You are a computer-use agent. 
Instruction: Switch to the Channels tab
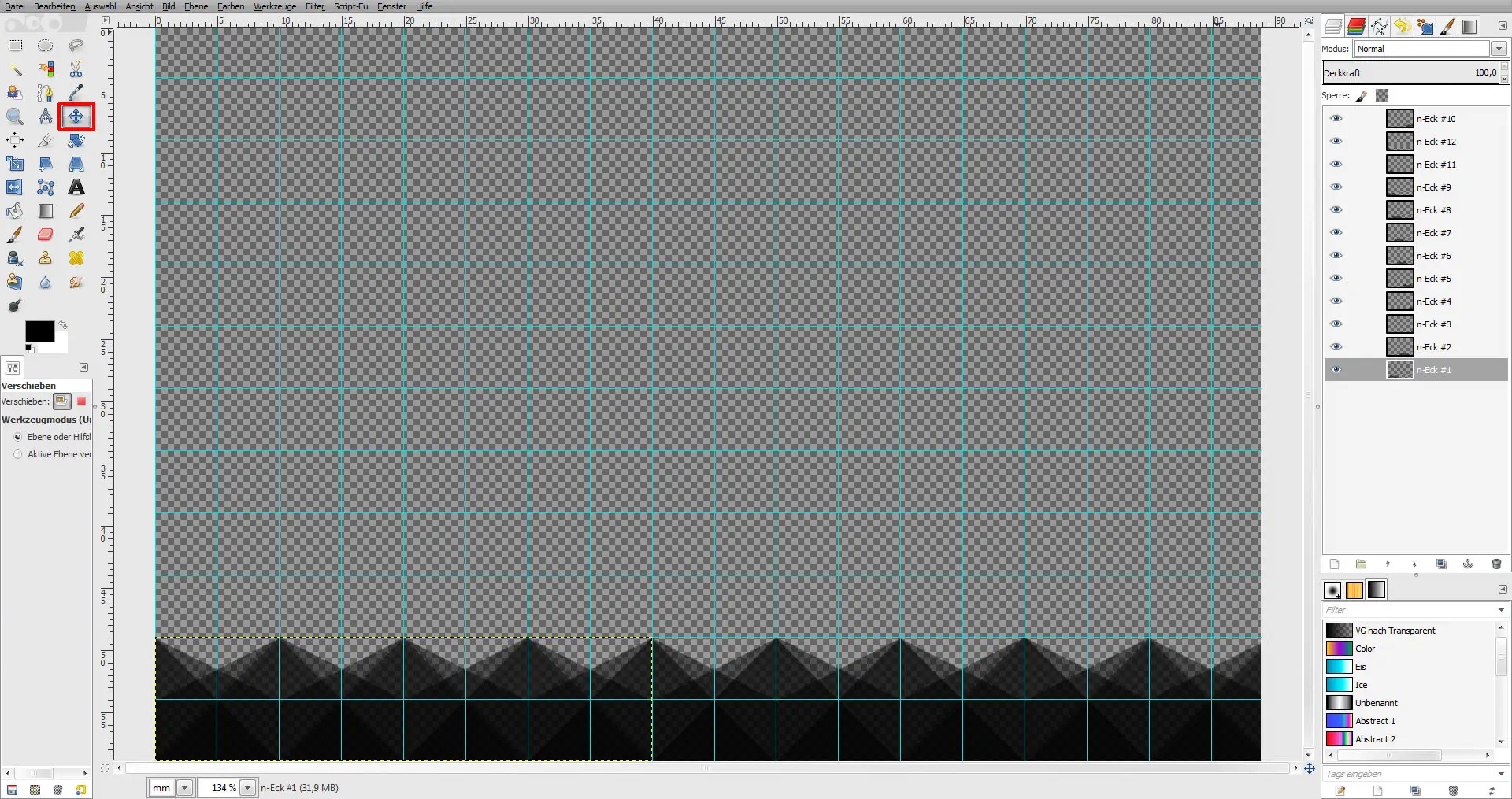(x=1356, y=26)
